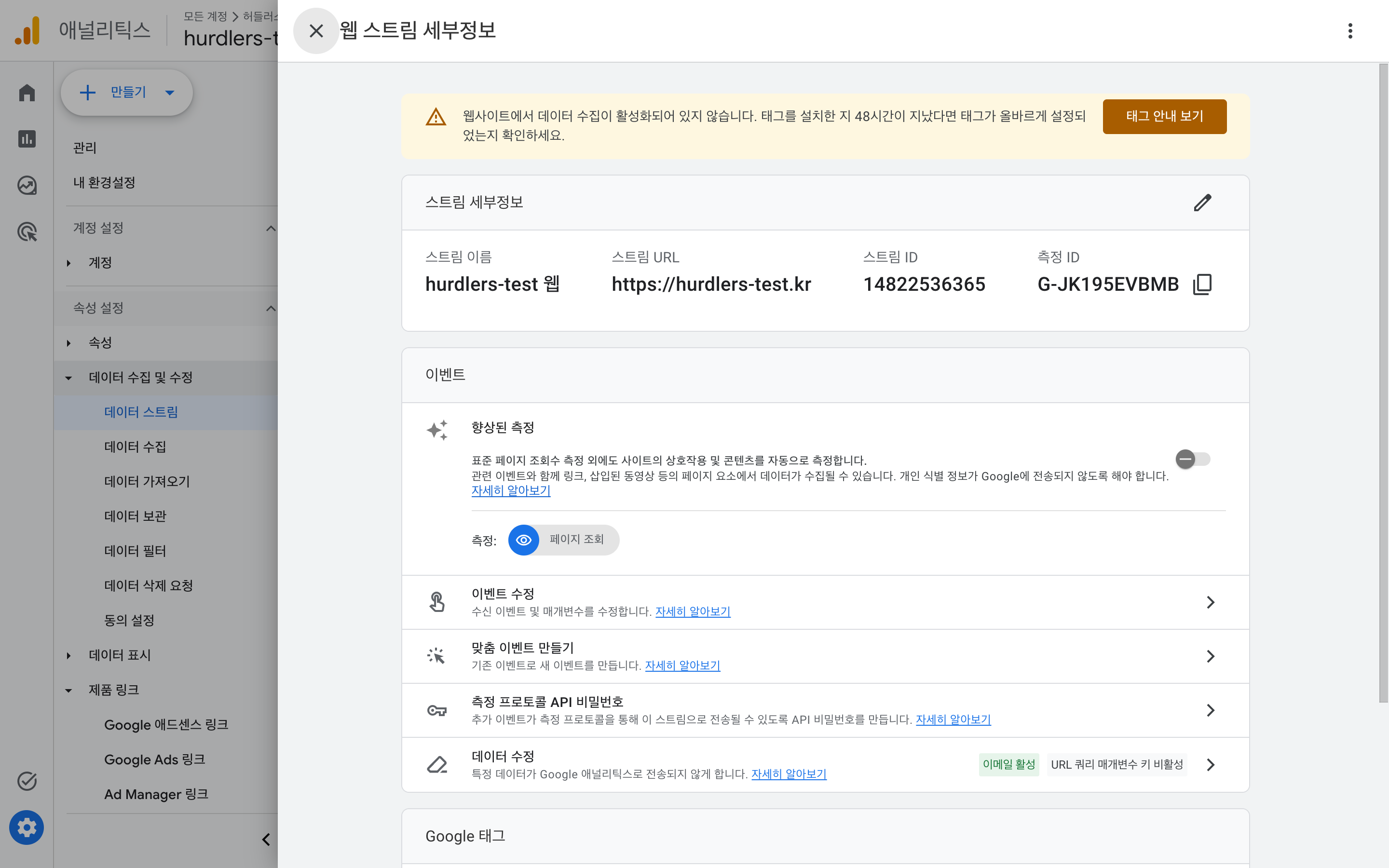Click the eraser icon beside 데이터 수정
Image resolution: width=1389 pixels, height=868 pixels.
(x=437, y=765)
